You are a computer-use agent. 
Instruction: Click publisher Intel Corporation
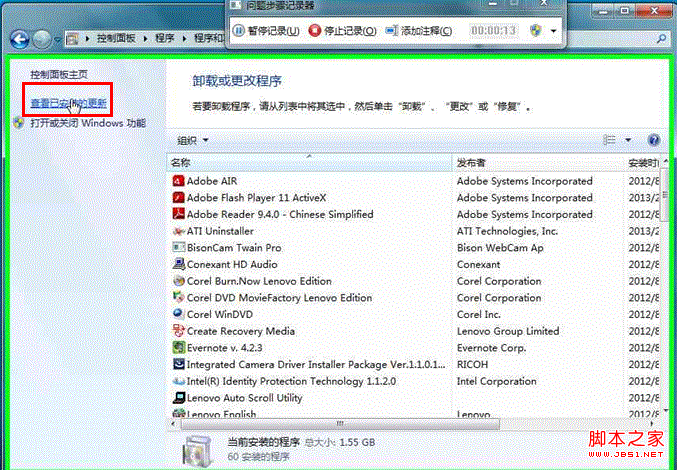coord(497,382)
